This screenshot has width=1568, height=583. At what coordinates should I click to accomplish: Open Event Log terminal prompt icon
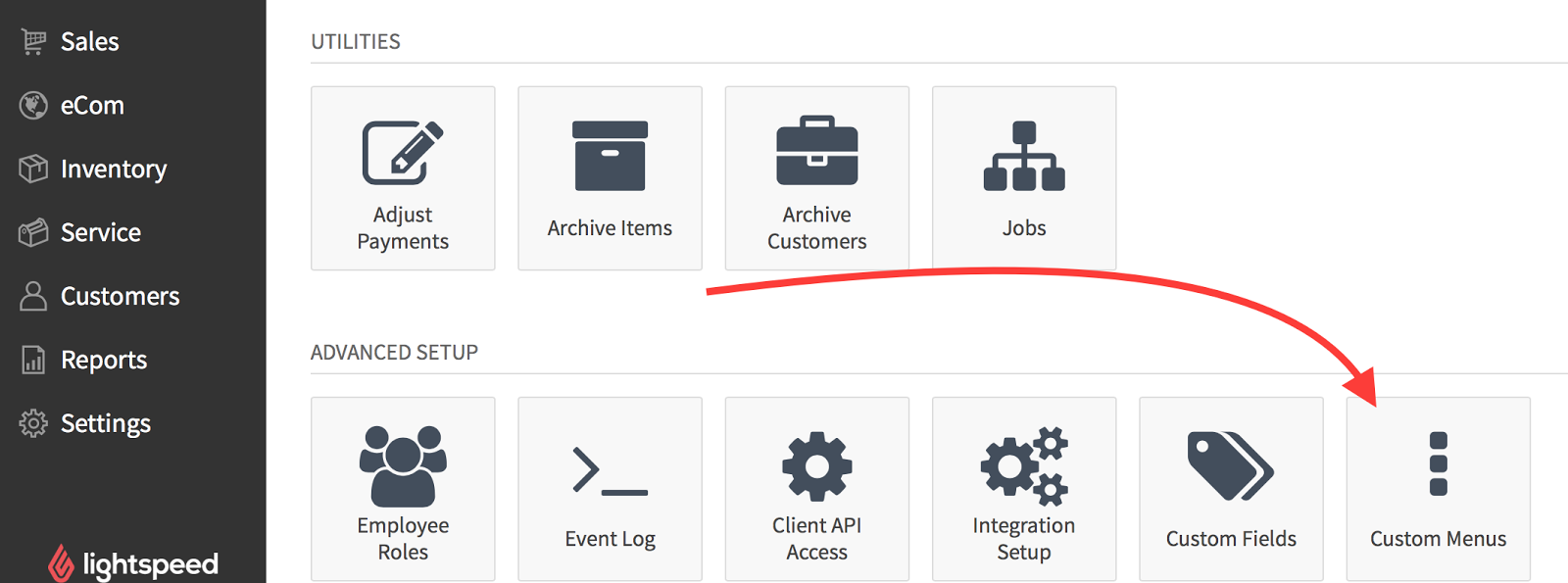click(x=610, y=470)
